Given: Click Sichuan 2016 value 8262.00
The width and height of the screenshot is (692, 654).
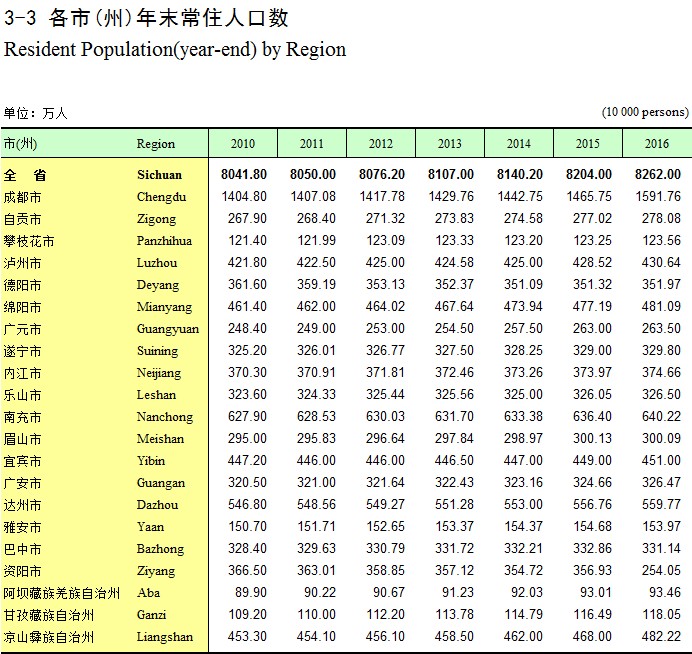Looking at the screenshot, I should pos(658,174).
